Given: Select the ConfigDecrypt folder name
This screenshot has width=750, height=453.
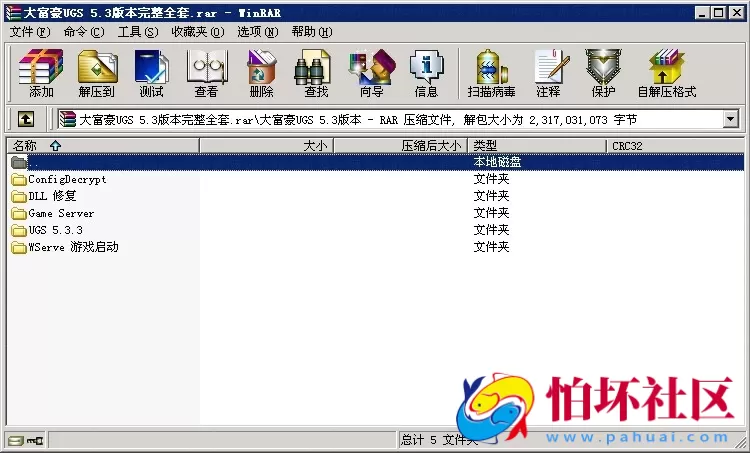Looking at the screenshot, I should click(67, 179).
